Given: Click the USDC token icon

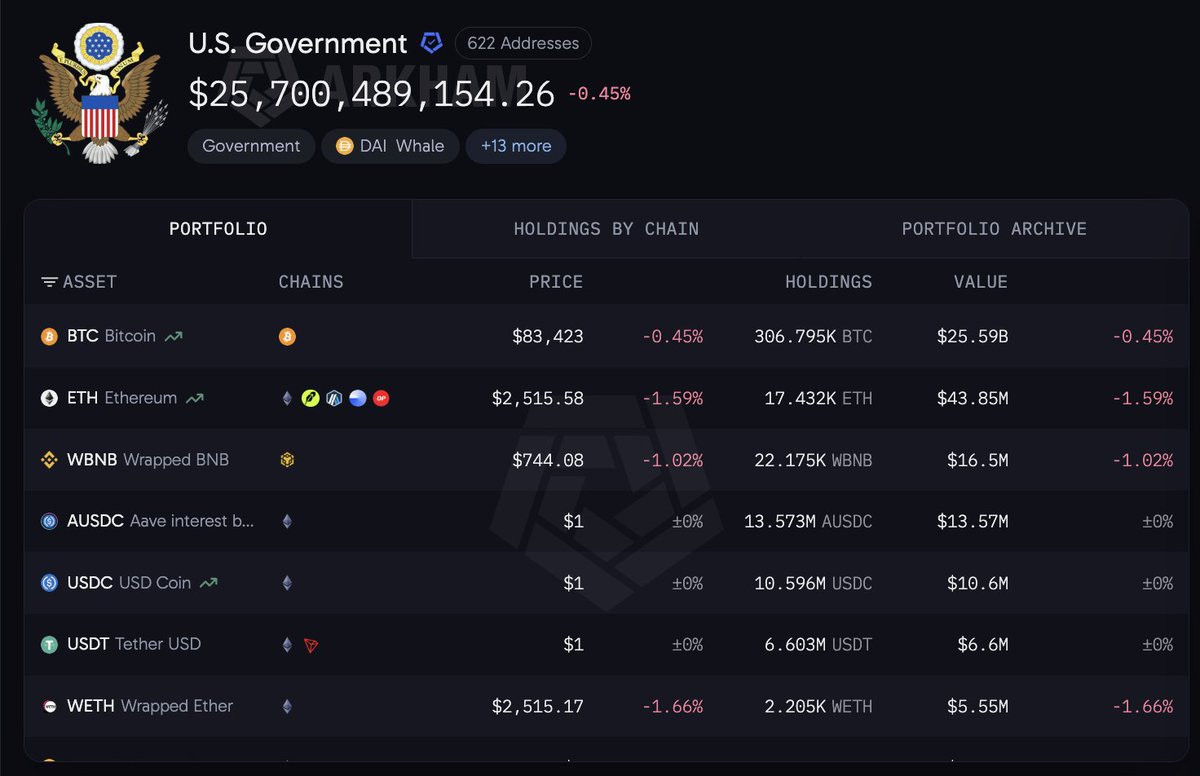Looking at the screenshot, I should (49, 583).
